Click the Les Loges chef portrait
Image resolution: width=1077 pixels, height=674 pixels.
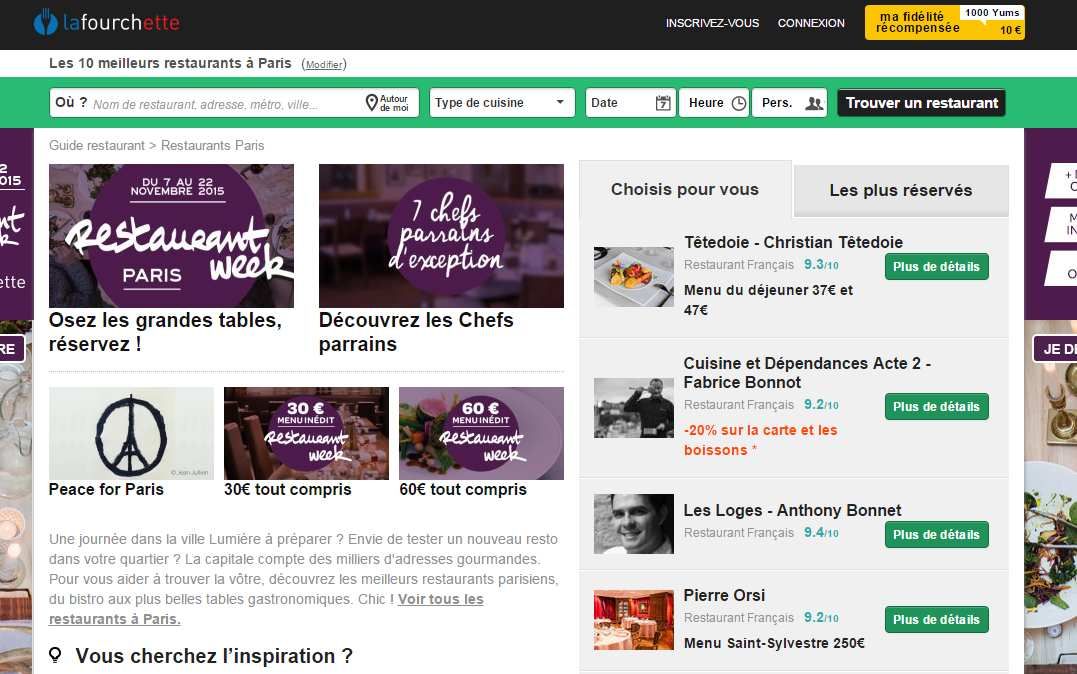tap(633, 524)
